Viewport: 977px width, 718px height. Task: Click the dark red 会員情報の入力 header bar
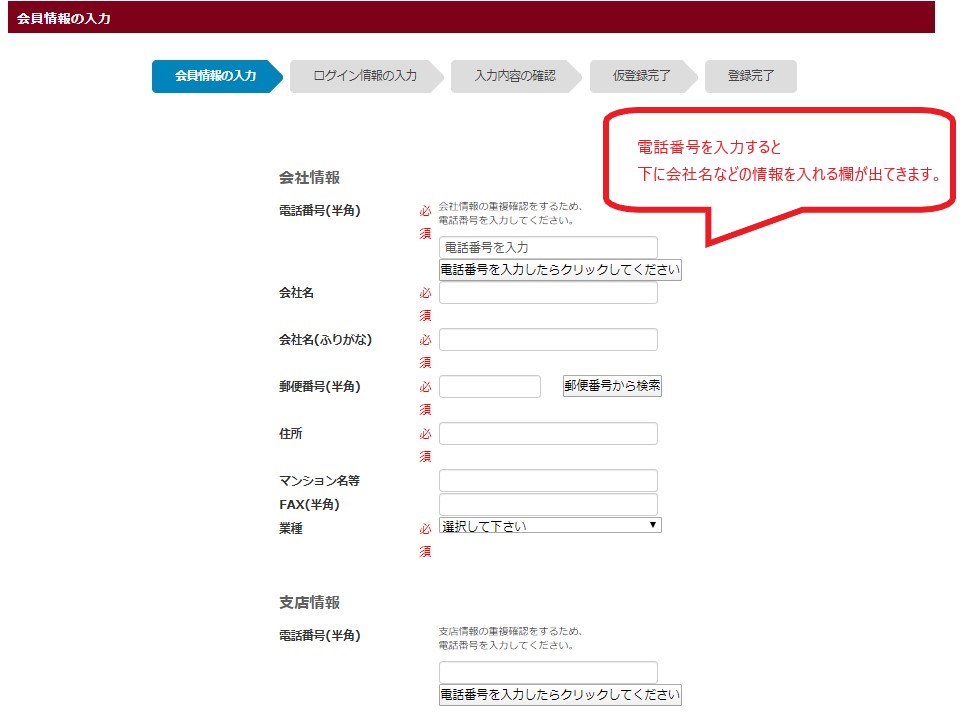(471, 17)
